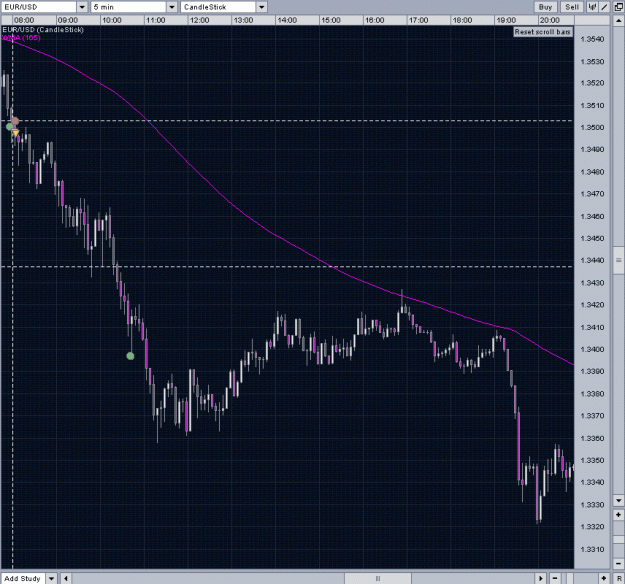Click the EUR/USD symbol field
The image size is (625, 584).
[x=39, y=7]
